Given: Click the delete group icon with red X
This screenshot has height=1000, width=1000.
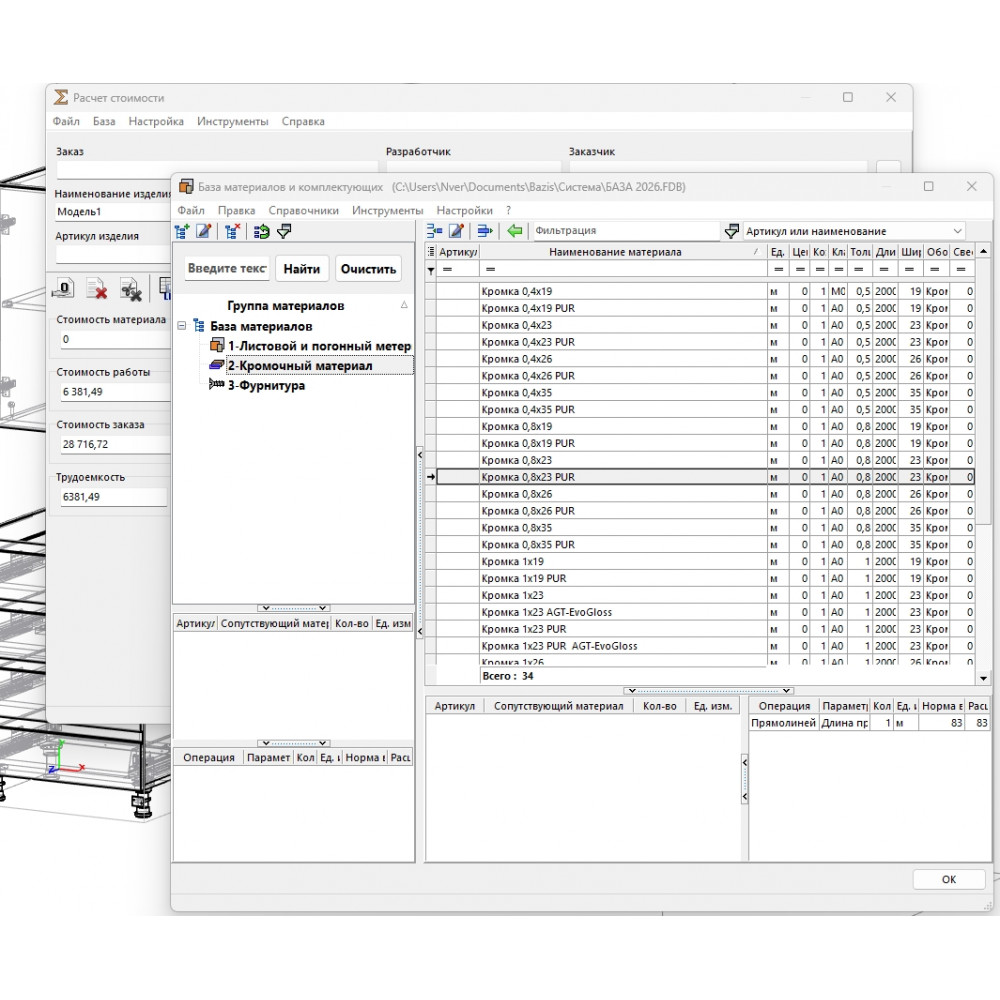Looking at the screenshot, I should click(x=232, y=232).
